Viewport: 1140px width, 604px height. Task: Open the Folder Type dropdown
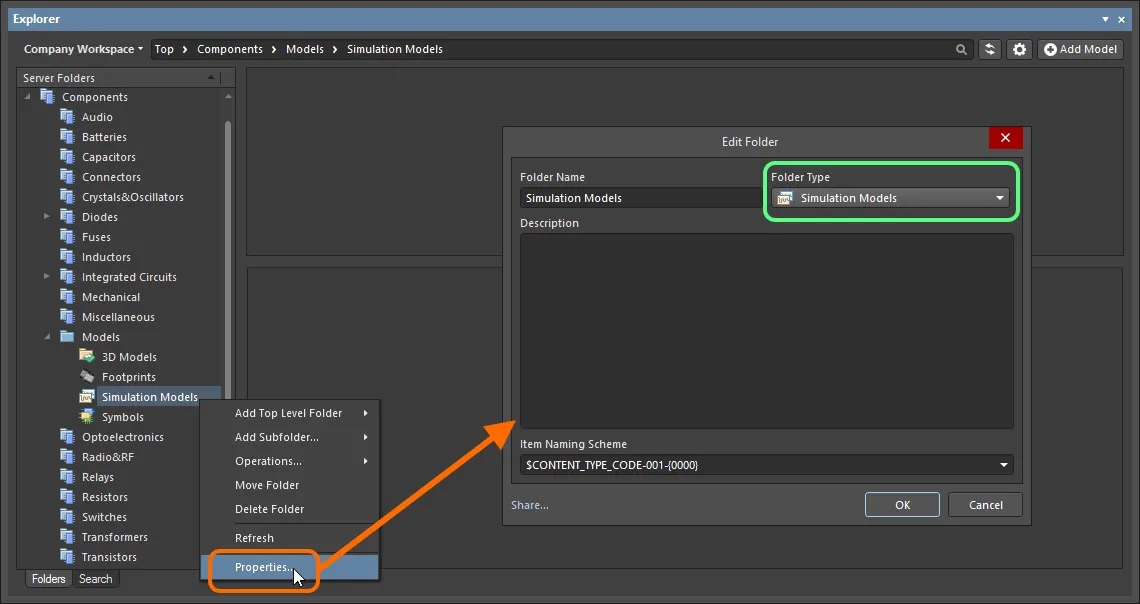pyautogui.click(x=890, y=198)
